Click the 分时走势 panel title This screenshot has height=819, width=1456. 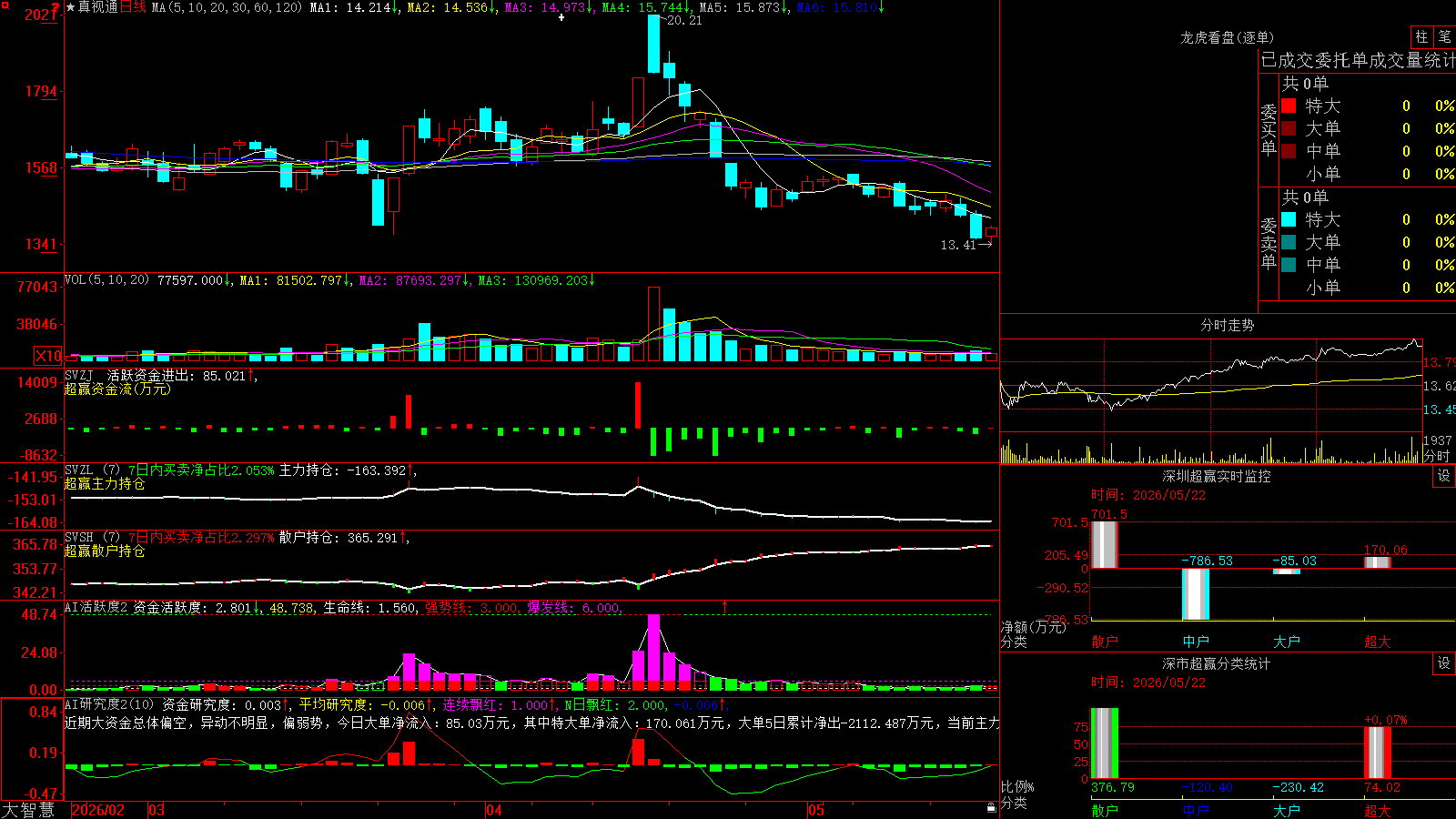click(1227, 325)
